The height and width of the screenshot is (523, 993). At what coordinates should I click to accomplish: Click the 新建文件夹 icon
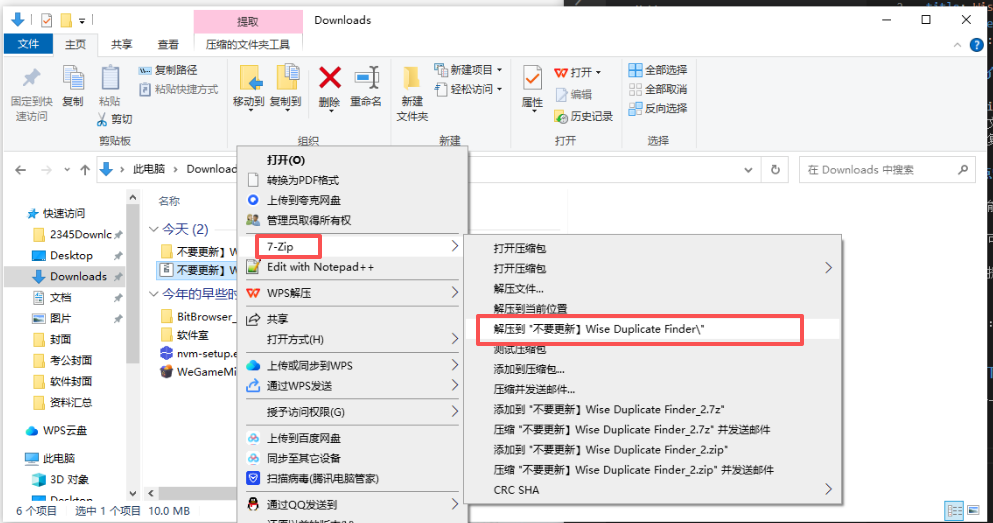[x=412, y=79]
